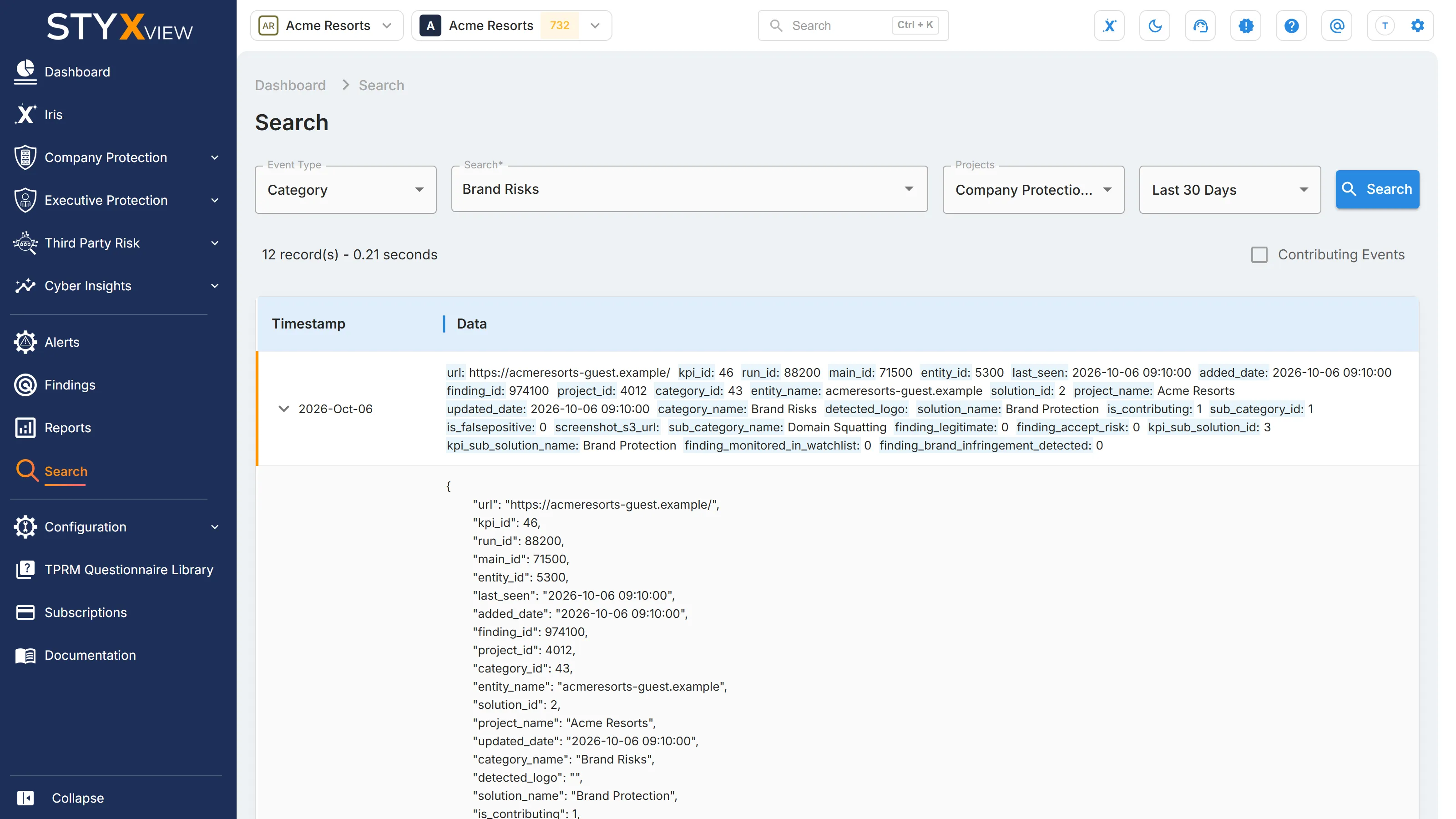Open the alert badge icon in the top bar
The height and width of the screenshot is (819, 1456).
coord(1246,25)
